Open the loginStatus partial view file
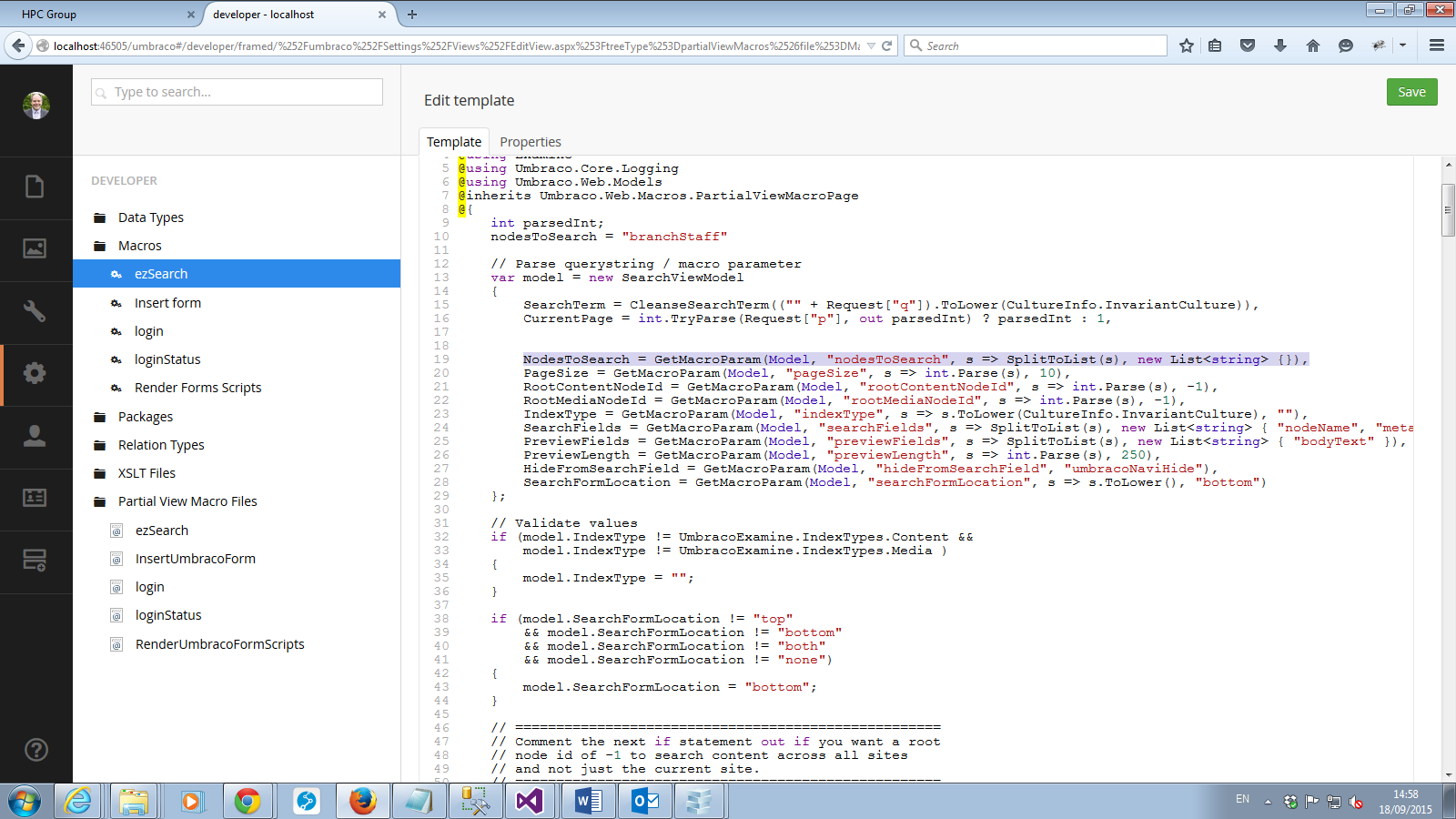Screen dimensions: 1456x819 tap(168, 615)
